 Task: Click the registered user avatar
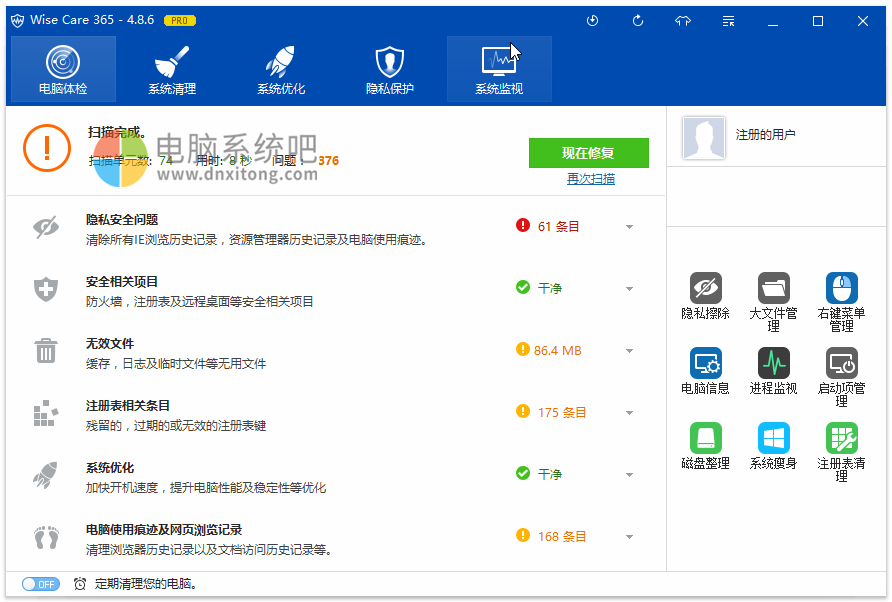704,138
